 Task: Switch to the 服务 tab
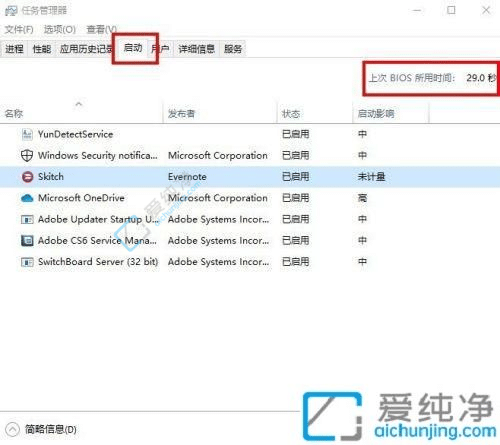click(x=233, y=49)
